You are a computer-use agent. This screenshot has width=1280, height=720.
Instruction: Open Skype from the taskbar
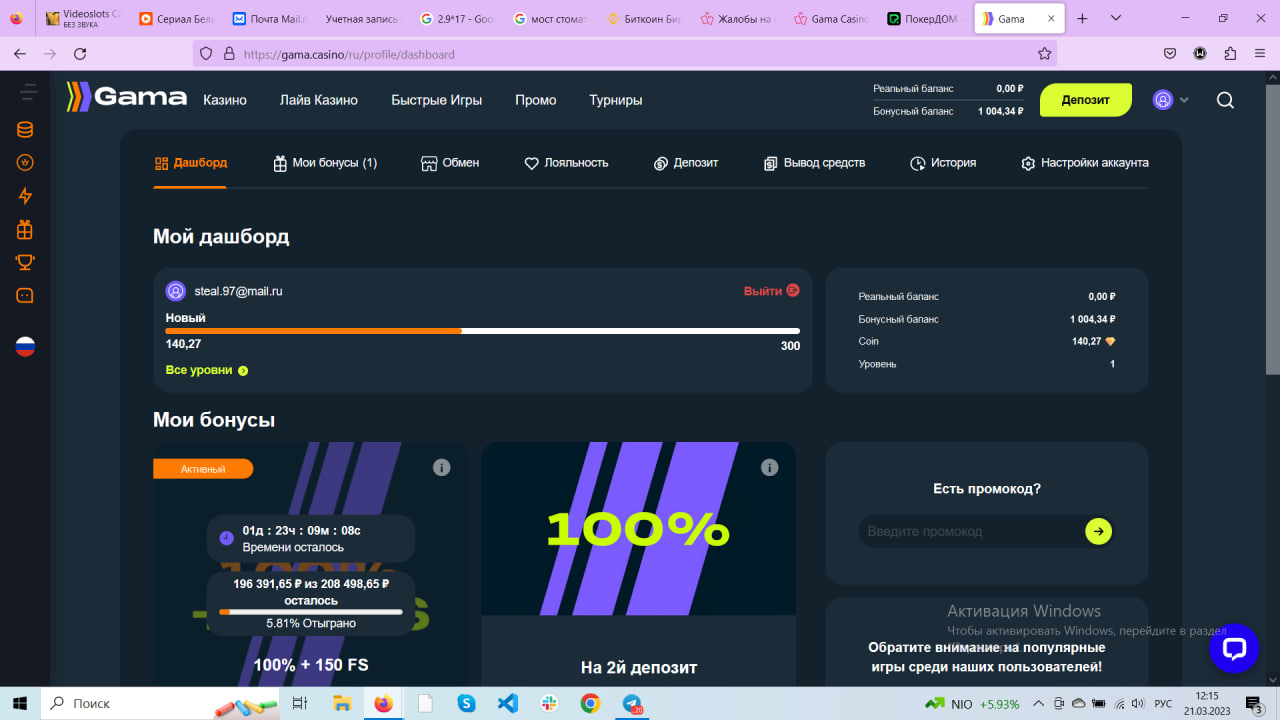pyautogui.click(x=466, y=703)
